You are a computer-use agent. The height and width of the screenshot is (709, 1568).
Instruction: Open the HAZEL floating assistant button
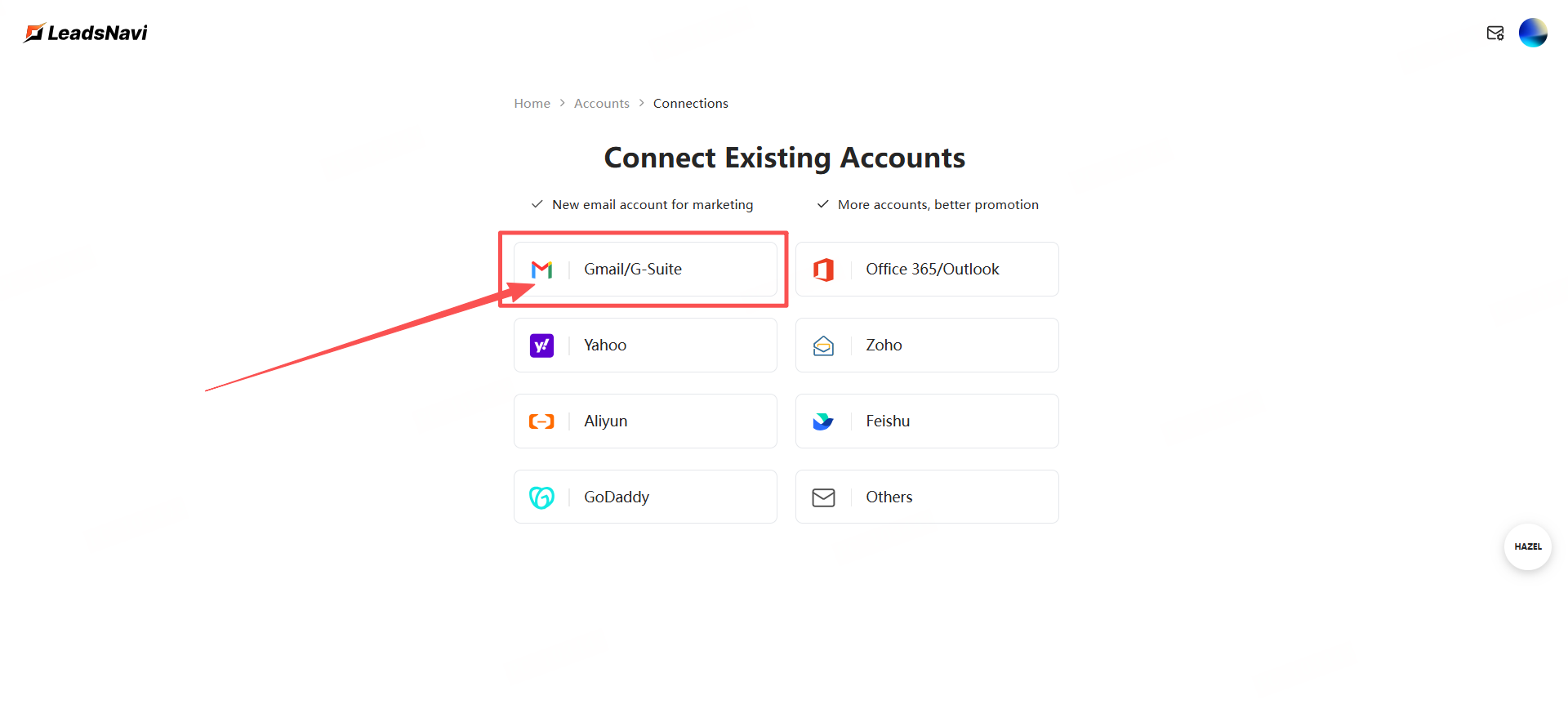pyautogui.click(x=1527, y=546)
